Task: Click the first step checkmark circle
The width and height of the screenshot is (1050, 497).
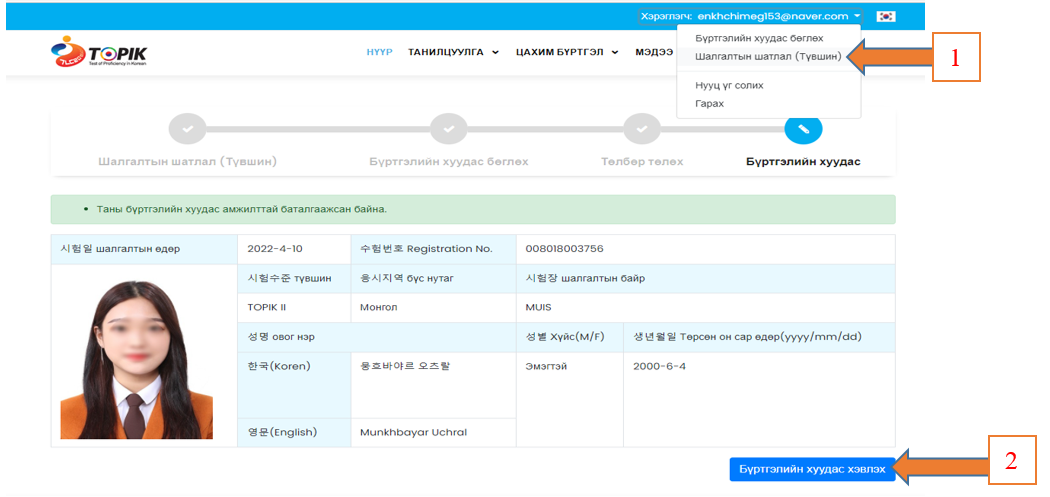Action: (x=187, y=129)
